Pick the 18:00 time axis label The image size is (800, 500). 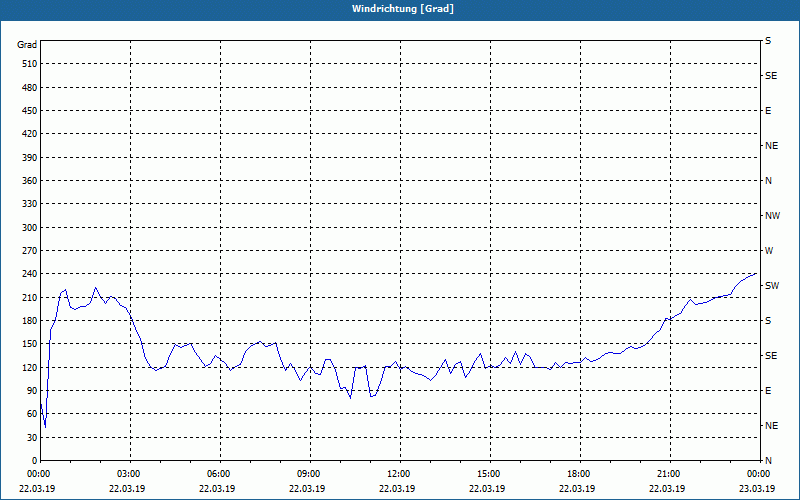580,474
